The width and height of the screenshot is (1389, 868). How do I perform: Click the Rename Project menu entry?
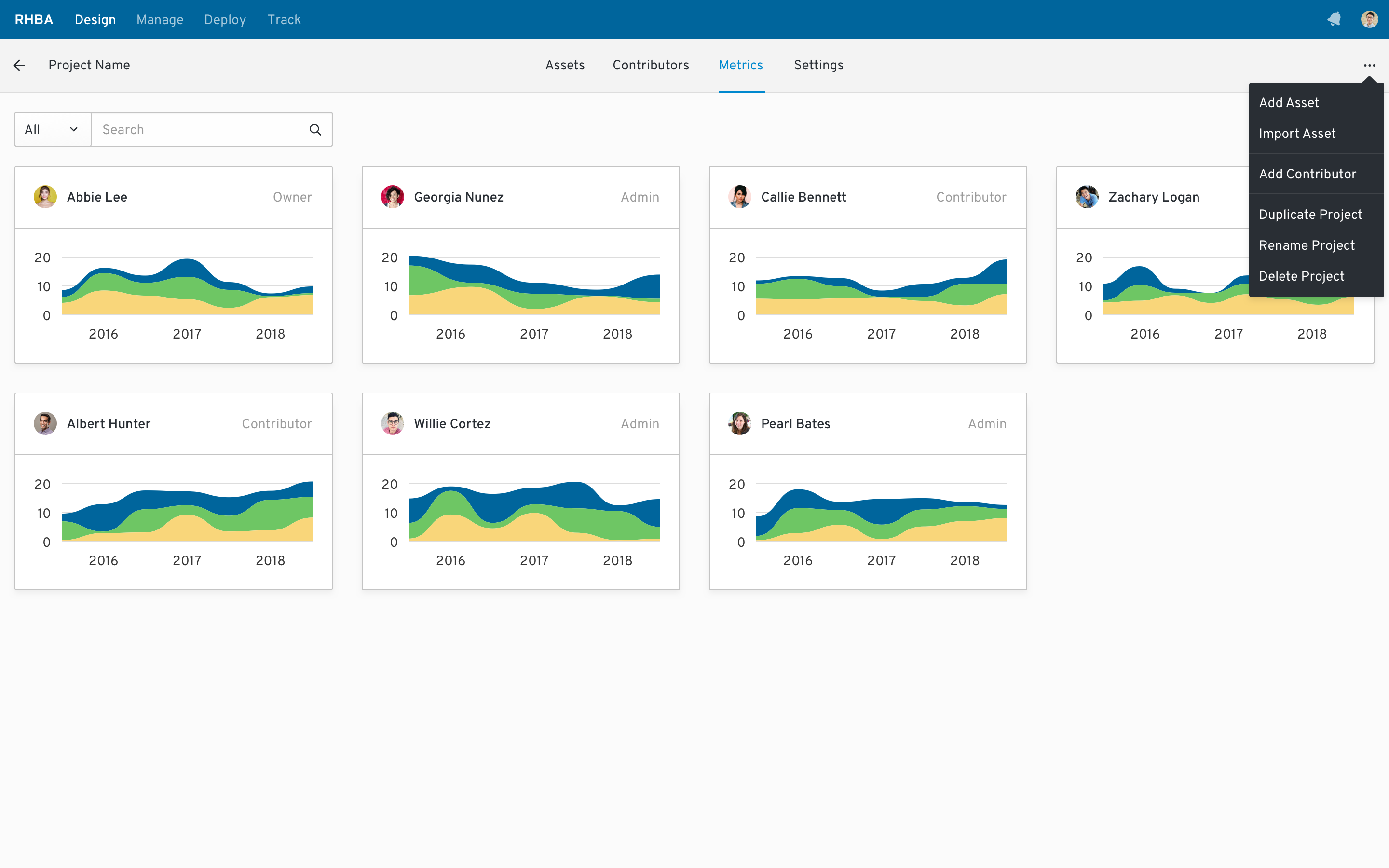tap(1307, 245)
